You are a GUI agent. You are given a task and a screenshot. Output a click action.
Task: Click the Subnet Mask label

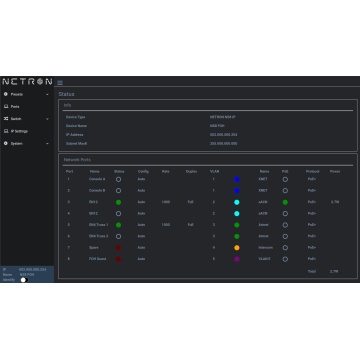coord(75,144)
